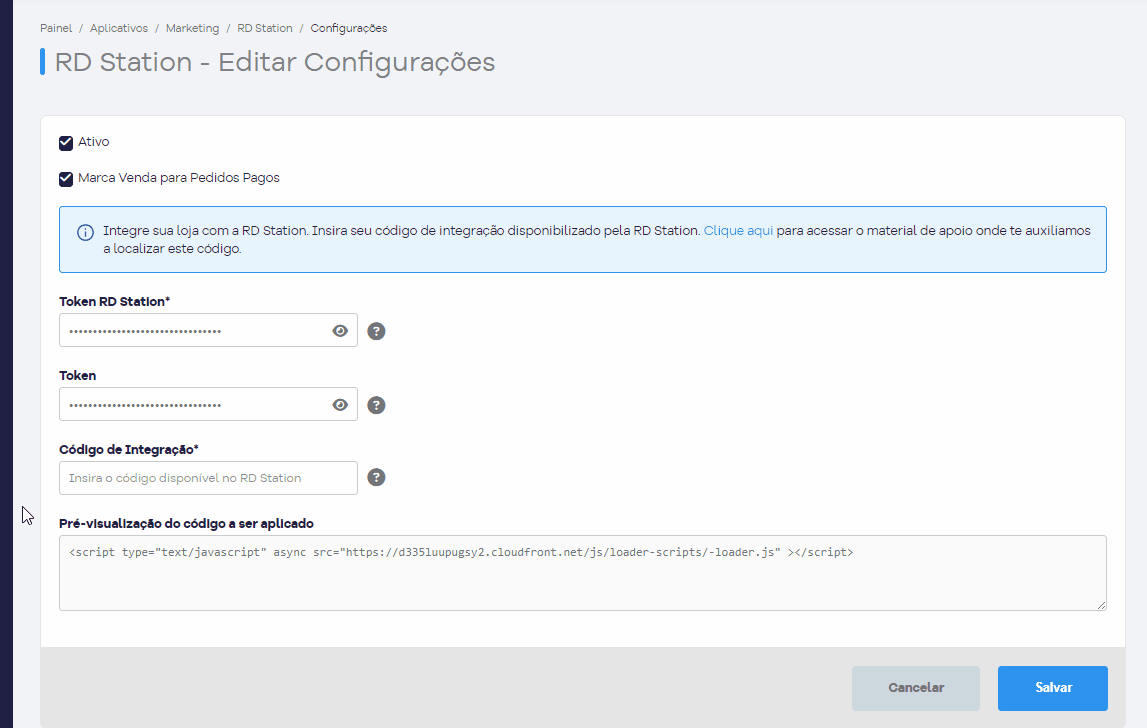Reveal the Token field value with eye icon

pos(340,405)
